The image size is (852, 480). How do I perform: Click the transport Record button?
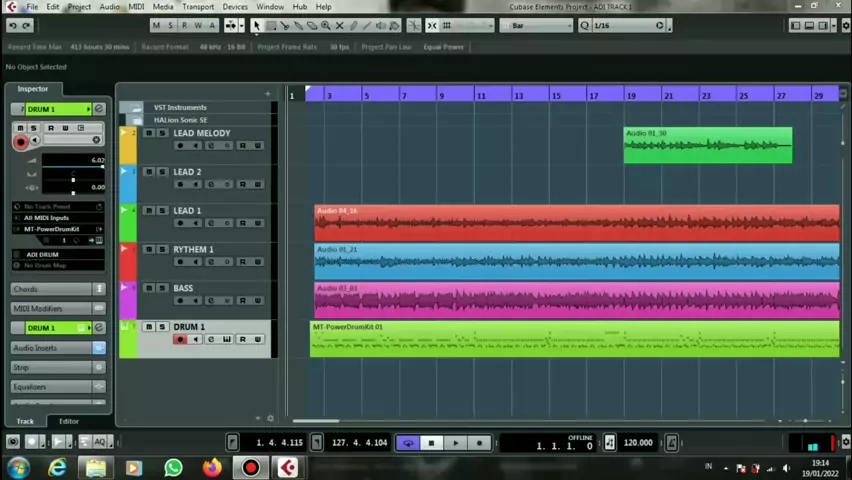[x=478, y=443]
